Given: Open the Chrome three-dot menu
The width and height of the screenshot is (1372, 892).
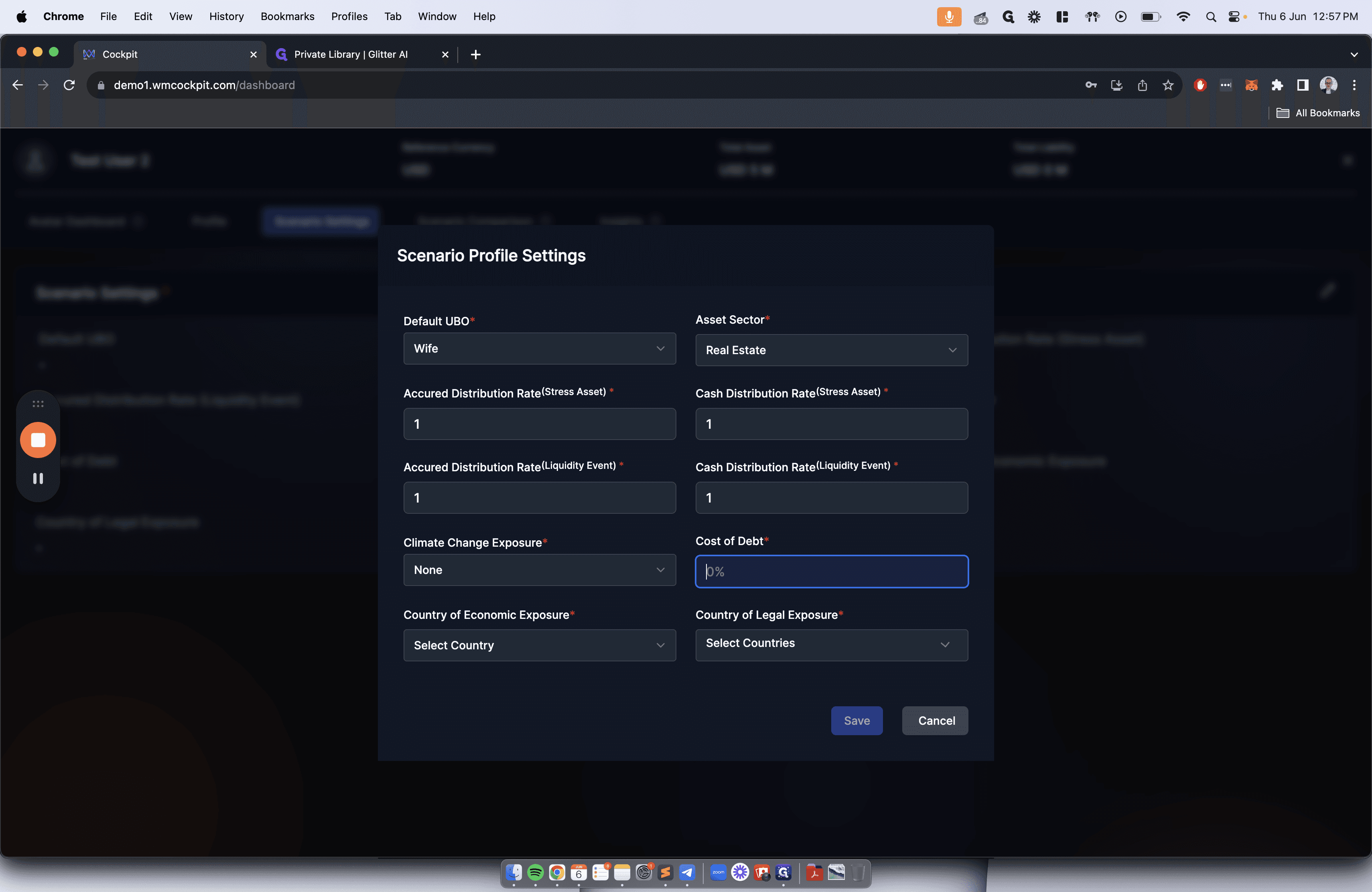Looking at the screenshot, I should [1354, 85].
